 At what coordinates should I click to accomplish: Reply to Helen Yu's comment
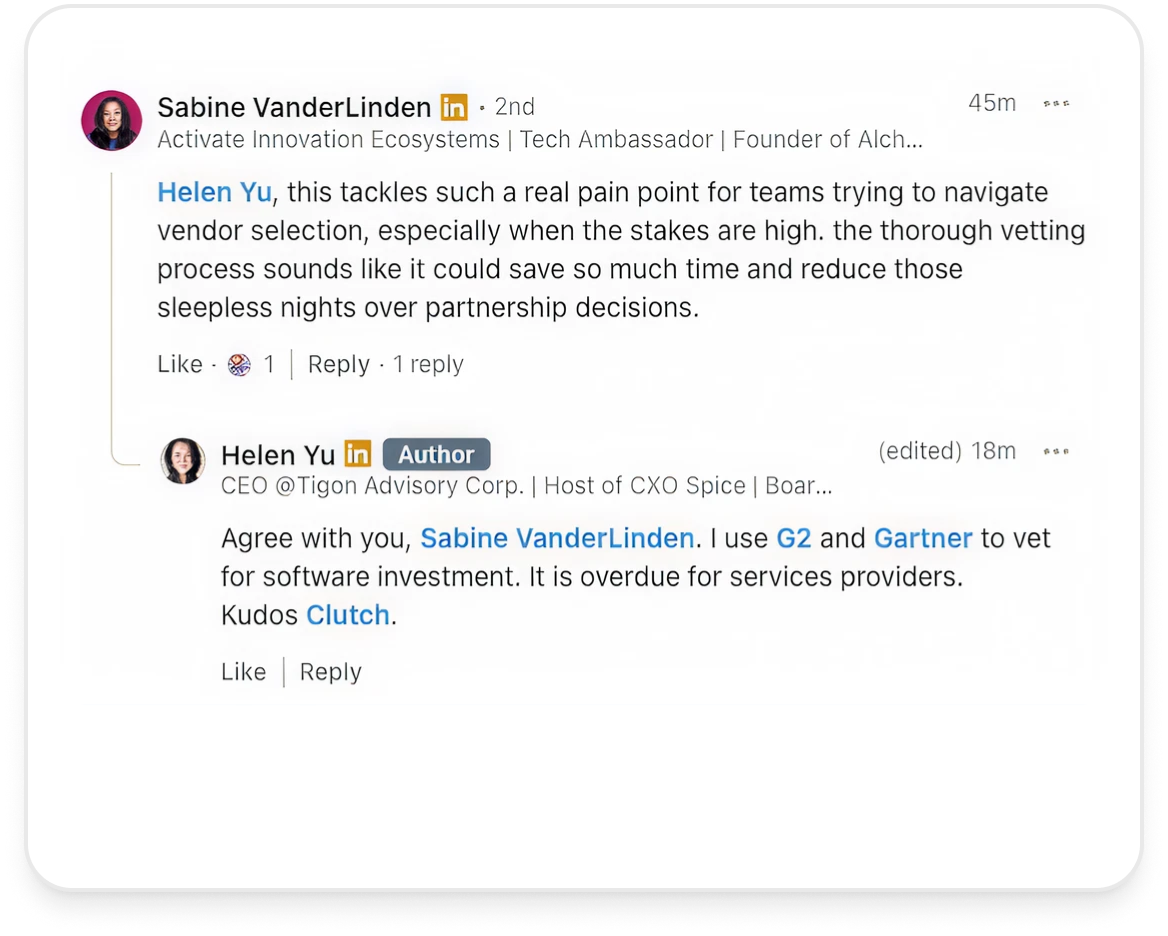pyautogui.click(x=330, y=672)
